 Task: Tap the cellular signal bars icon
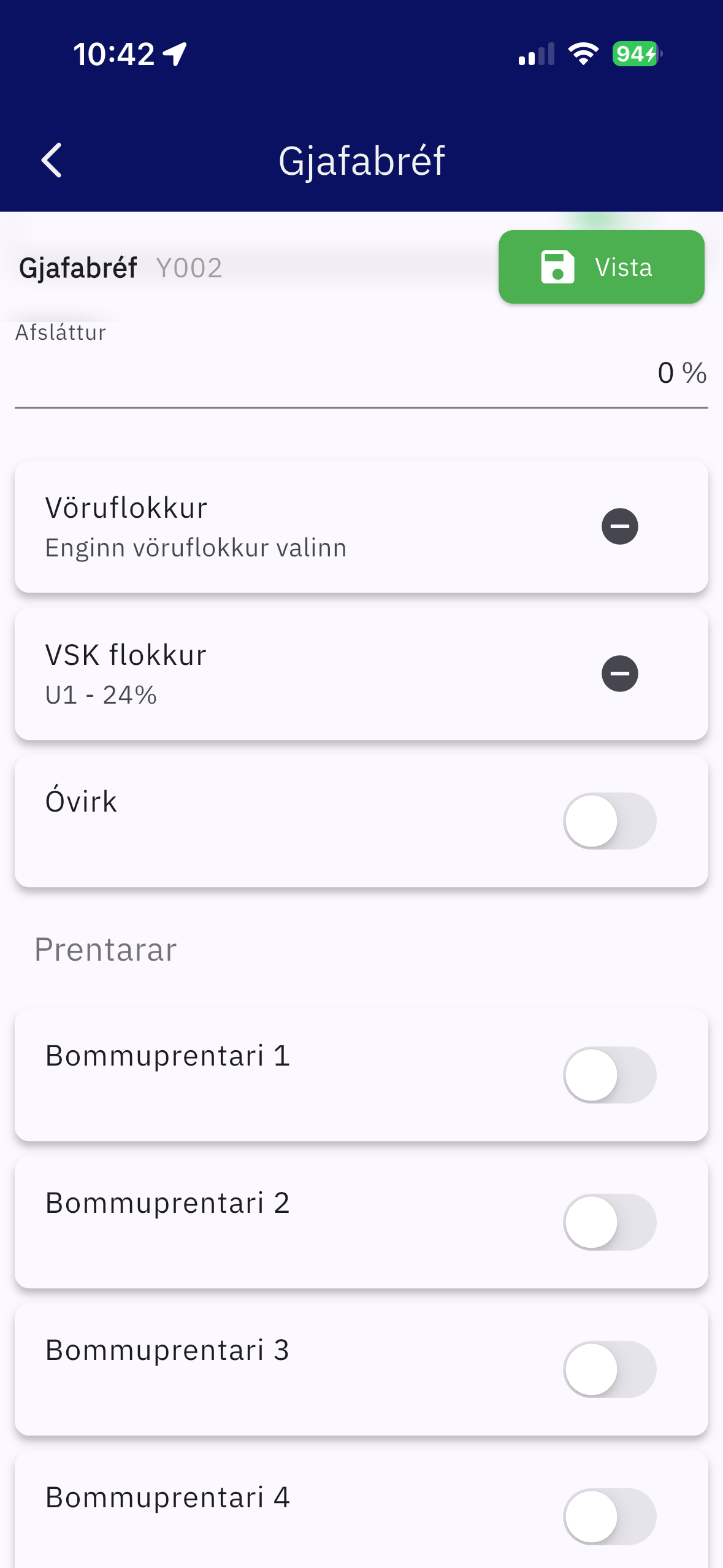click(536, 54)
